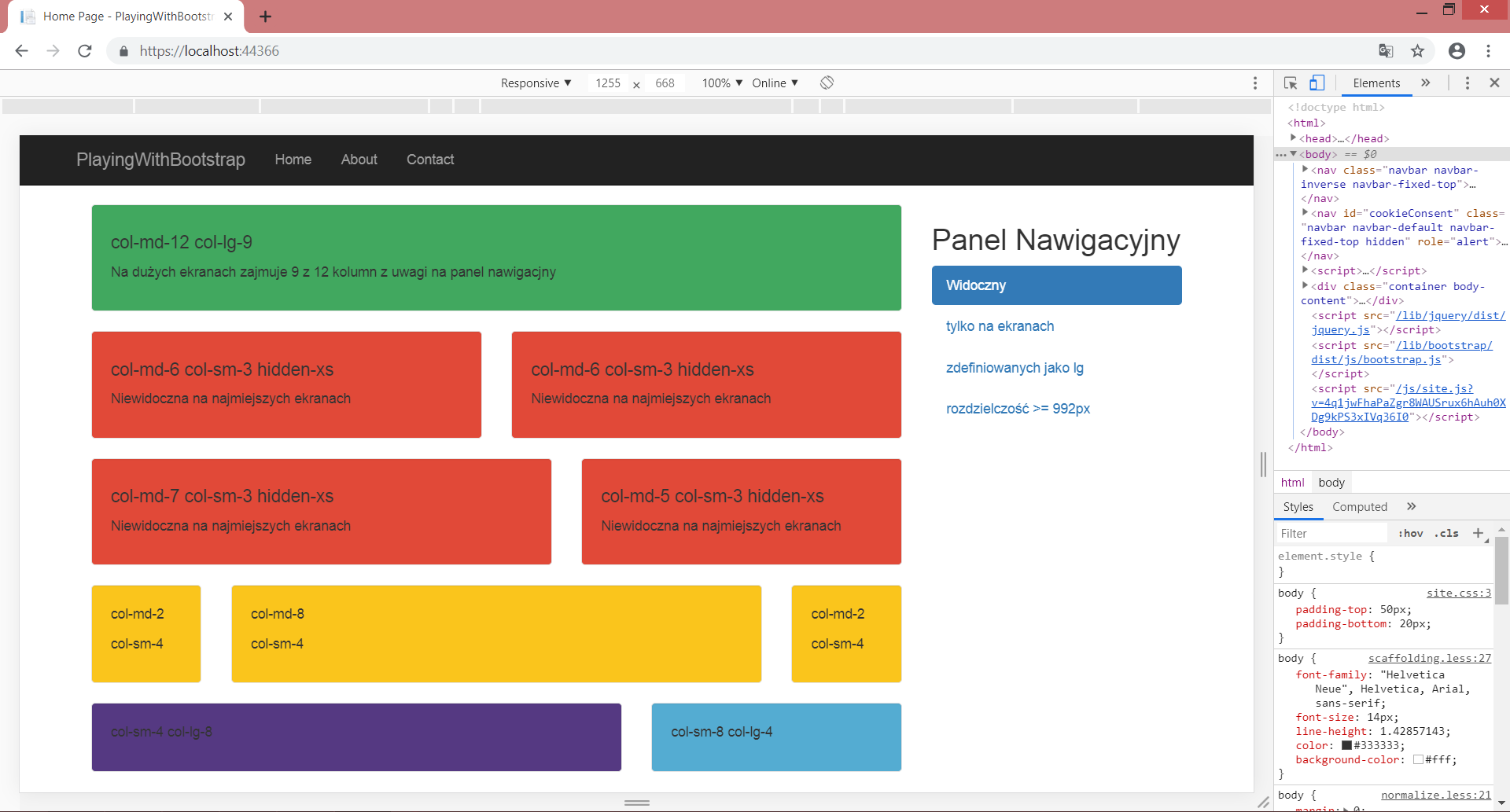Open the Online throttling dropdown
Screen dimensions: 1510x812
pyautogui.click(x=775, y=83)
